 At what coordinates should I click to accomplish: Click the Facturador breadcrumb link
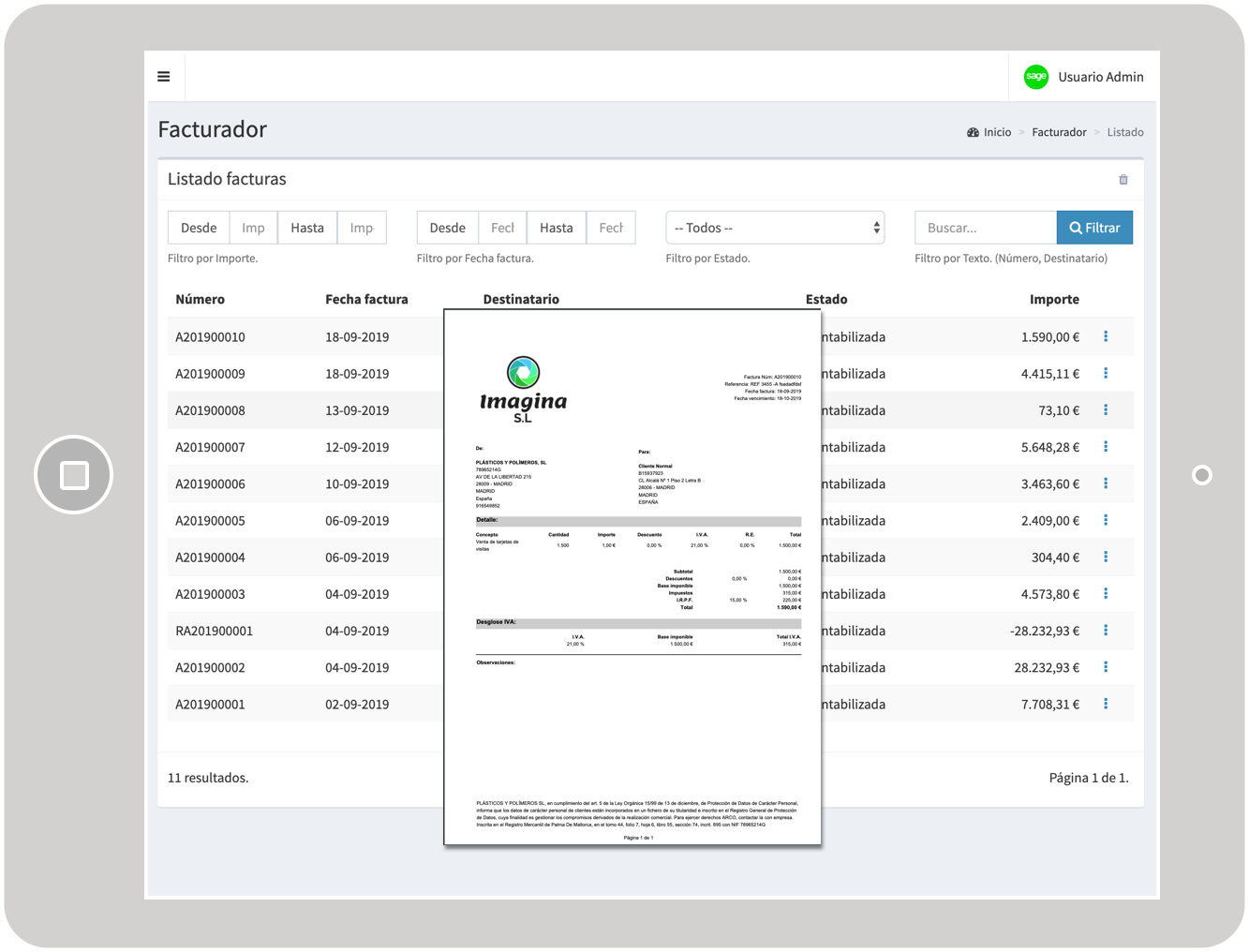point(1059,132)
